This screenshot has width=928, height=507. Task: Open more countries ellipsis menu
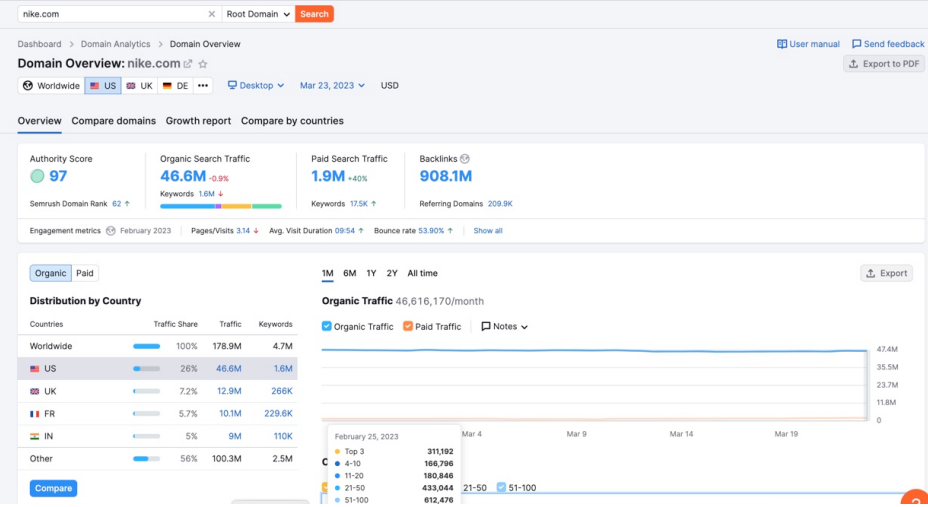(203, 86)
